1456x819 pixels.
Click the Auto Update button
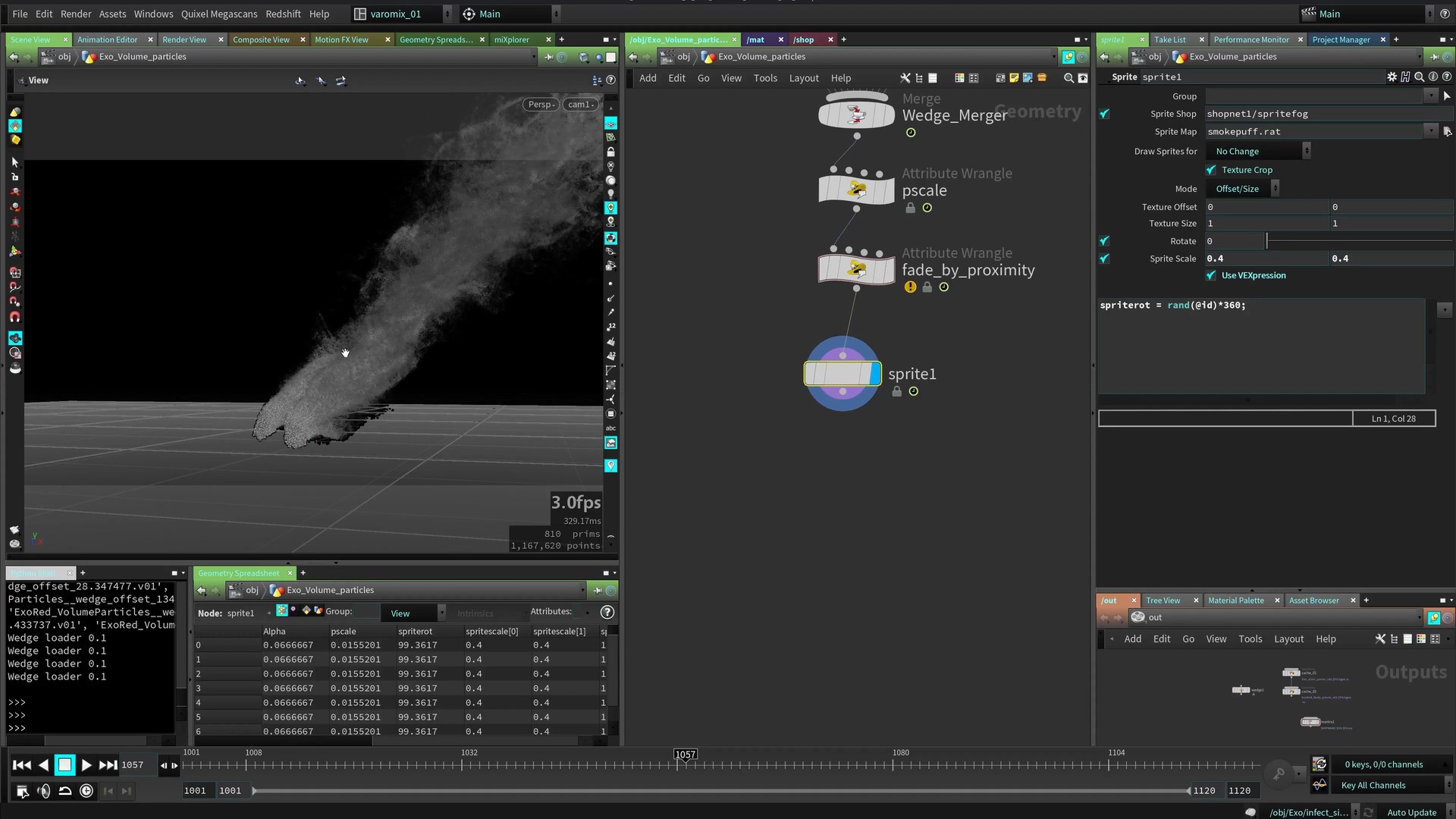(x=1411, y=812)
